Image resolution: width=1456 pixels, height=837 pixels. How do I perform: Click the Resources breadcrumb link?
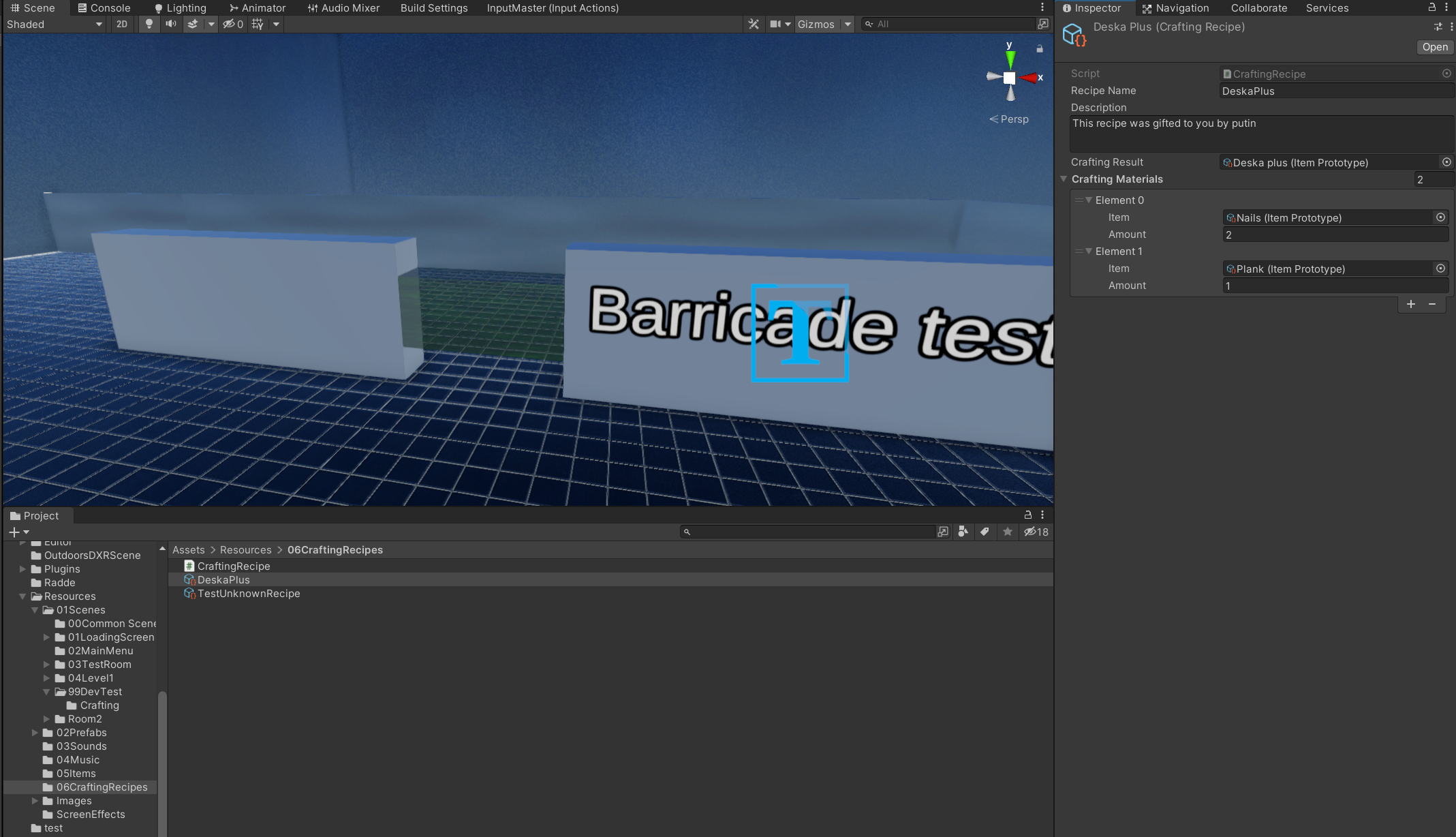click(x=245, y=550)
